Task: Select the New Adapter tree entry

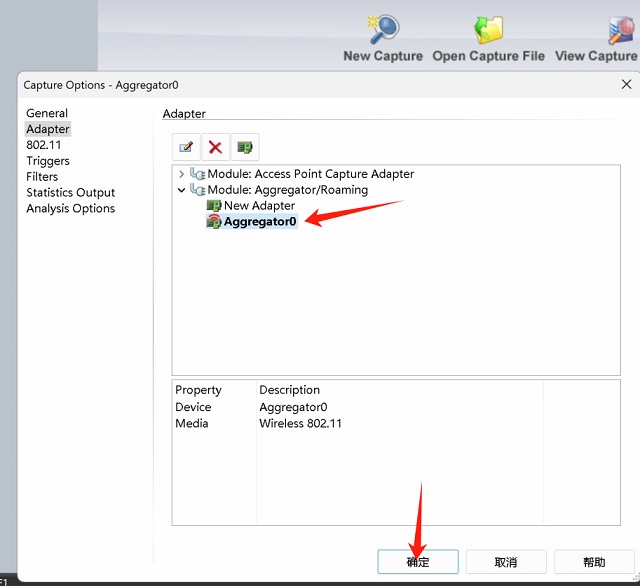Action: click(x=258, y=206)
